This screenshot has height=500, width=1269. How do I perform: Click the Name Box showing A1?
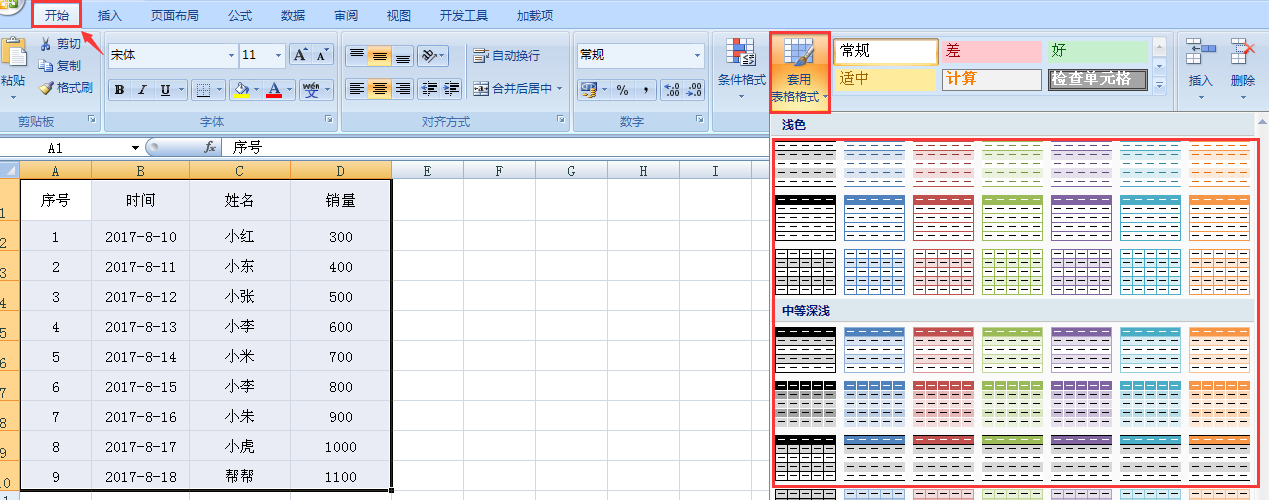pyautogui.click(x=65, y=148)
